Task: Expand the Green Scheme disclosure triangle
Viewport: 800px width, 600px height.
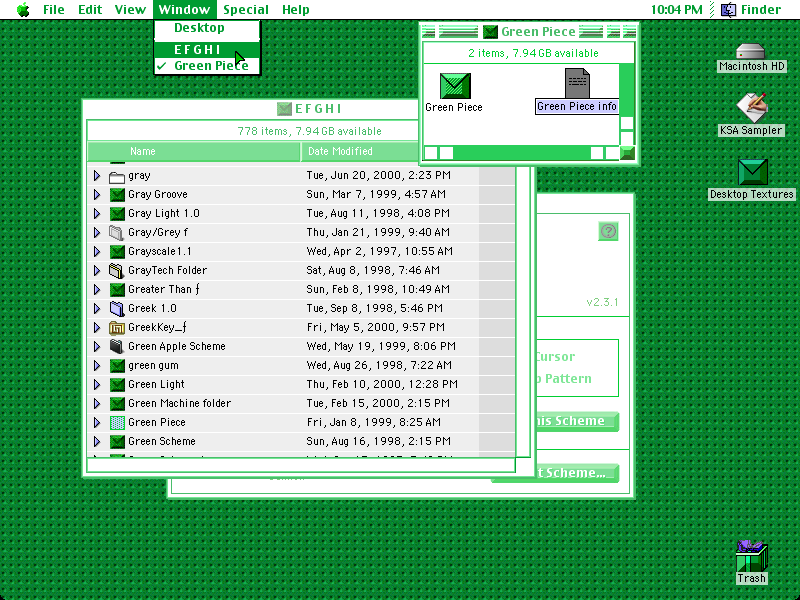Action: click(x=97, y=441)
